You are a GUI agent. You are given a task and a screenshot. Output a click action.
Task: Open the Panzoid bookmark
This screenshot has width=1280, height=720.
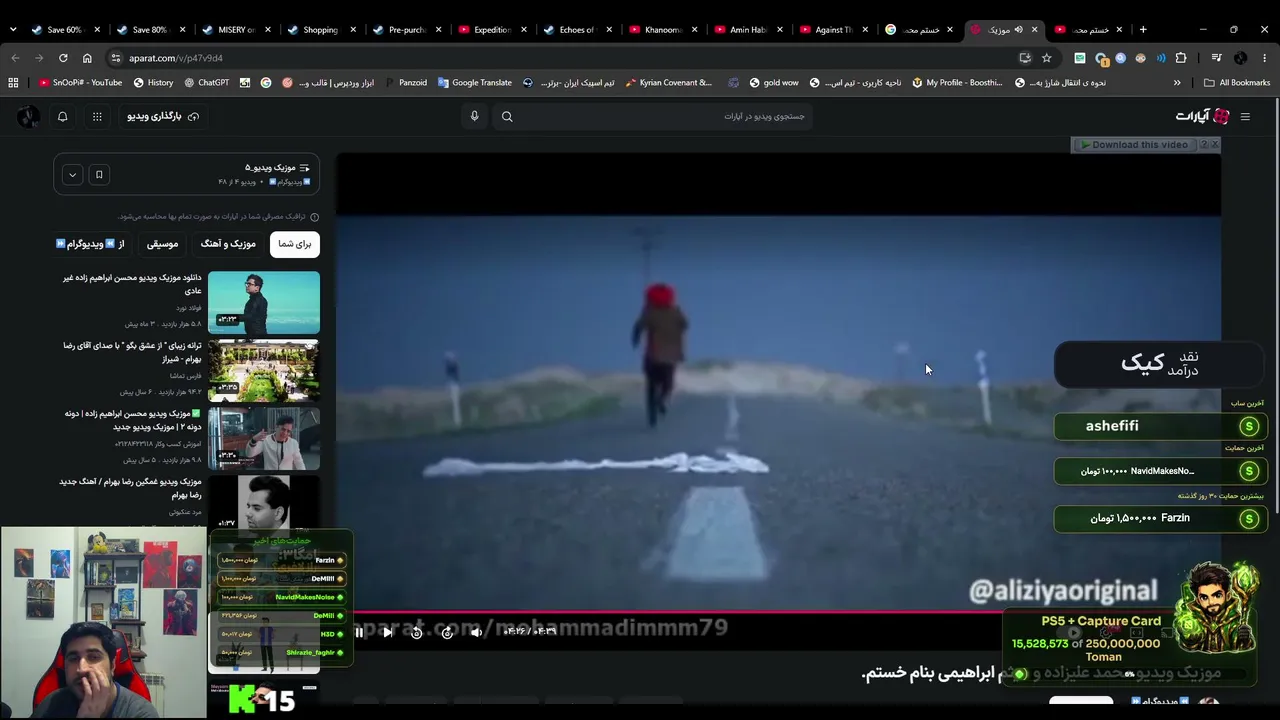405,83
